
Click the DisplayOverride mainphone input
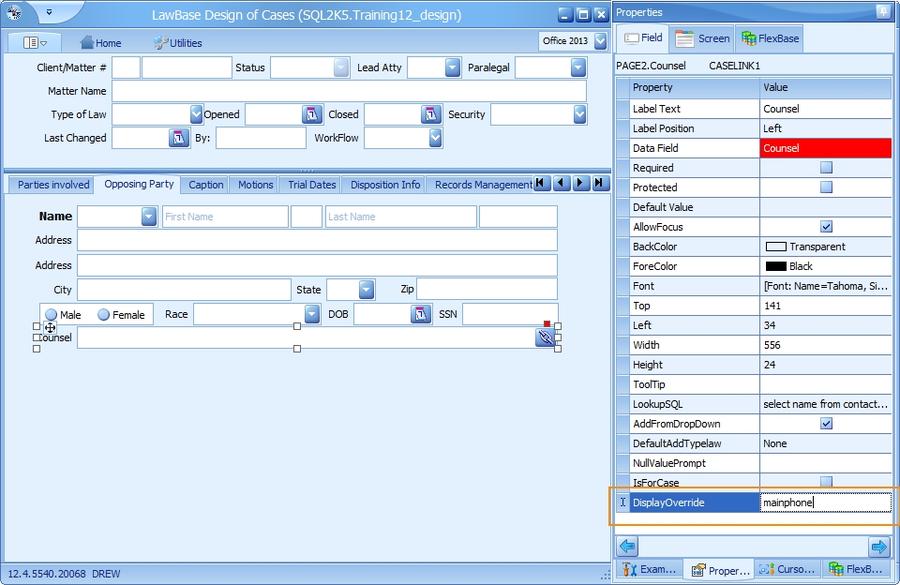(825, 502)
